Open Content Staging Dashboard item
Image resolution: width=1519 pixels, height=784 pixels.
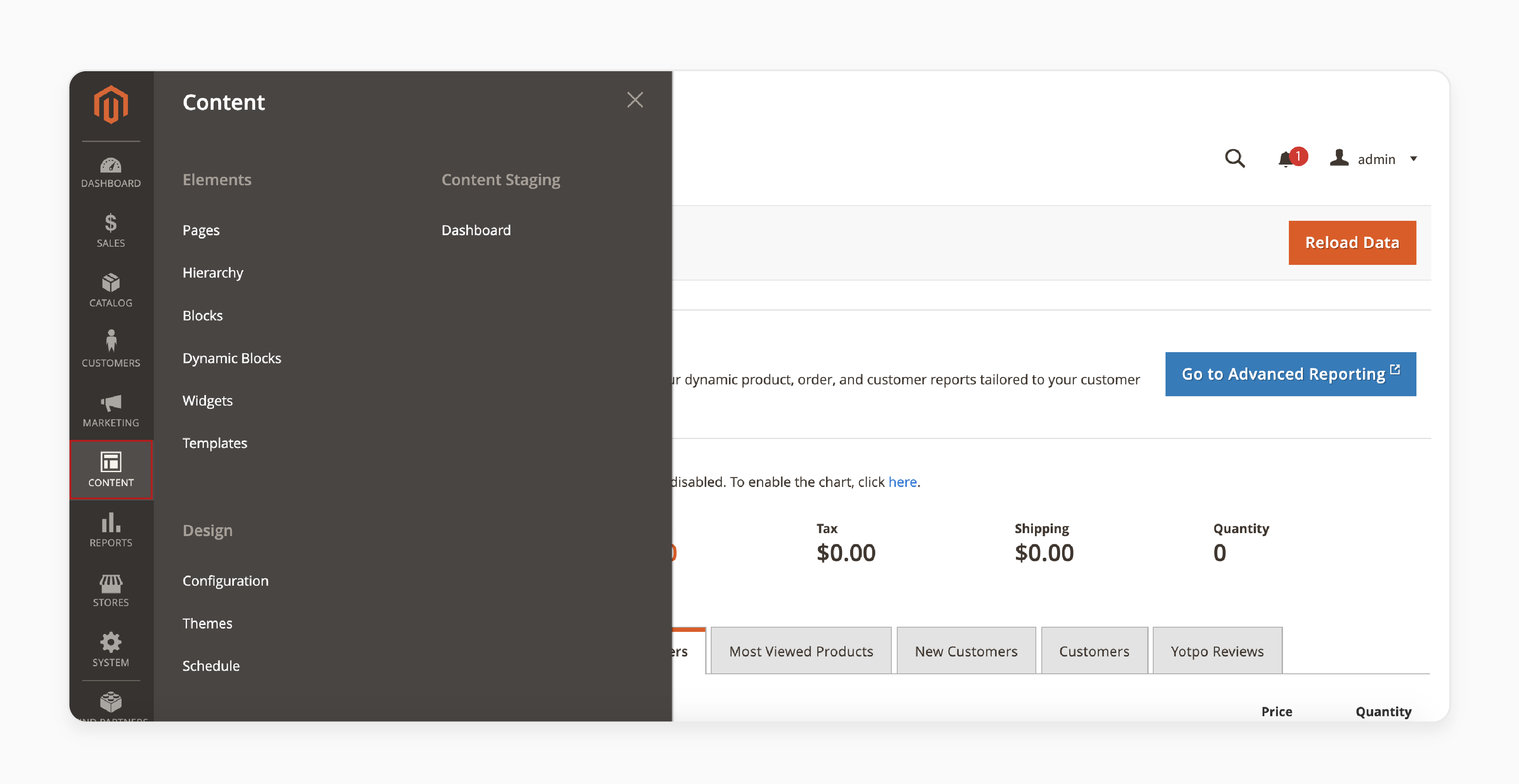[476, 230]
